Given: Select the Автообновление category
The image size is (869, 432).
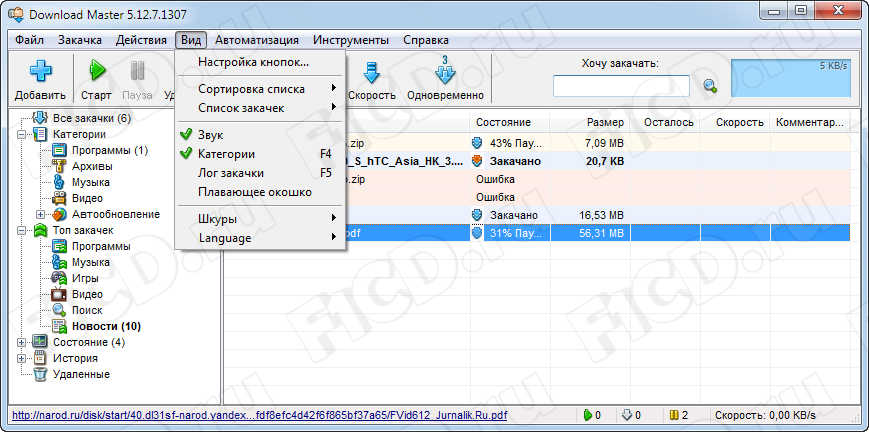Looking at the screenshot, I should point(115,214).
